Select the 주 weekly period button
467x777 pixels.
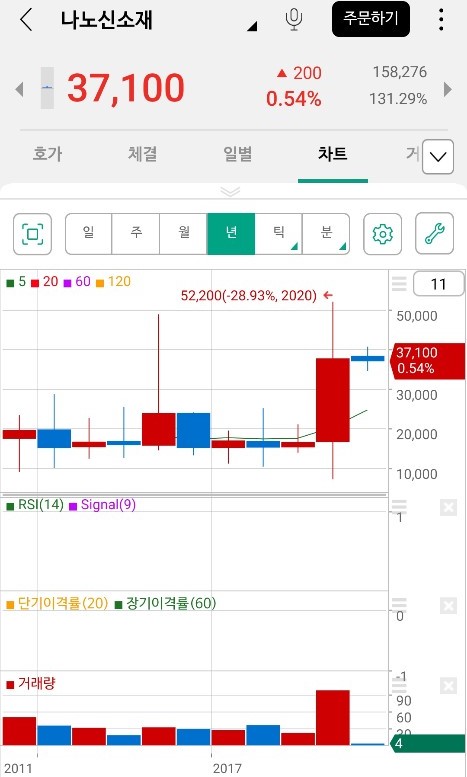tap(135, 234)
